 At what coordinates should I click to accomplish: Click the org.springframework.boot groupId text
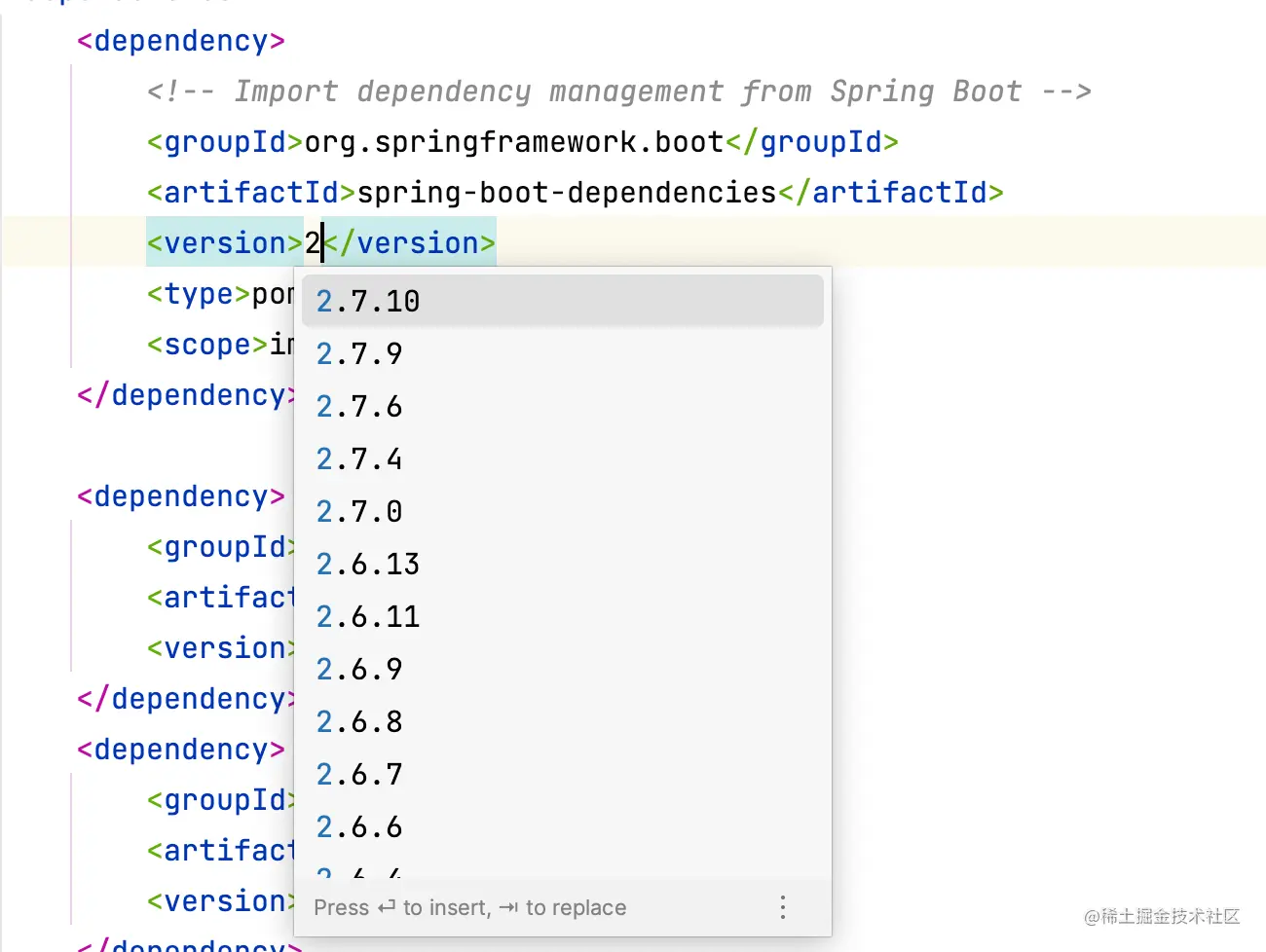click(x=514, y=142)
